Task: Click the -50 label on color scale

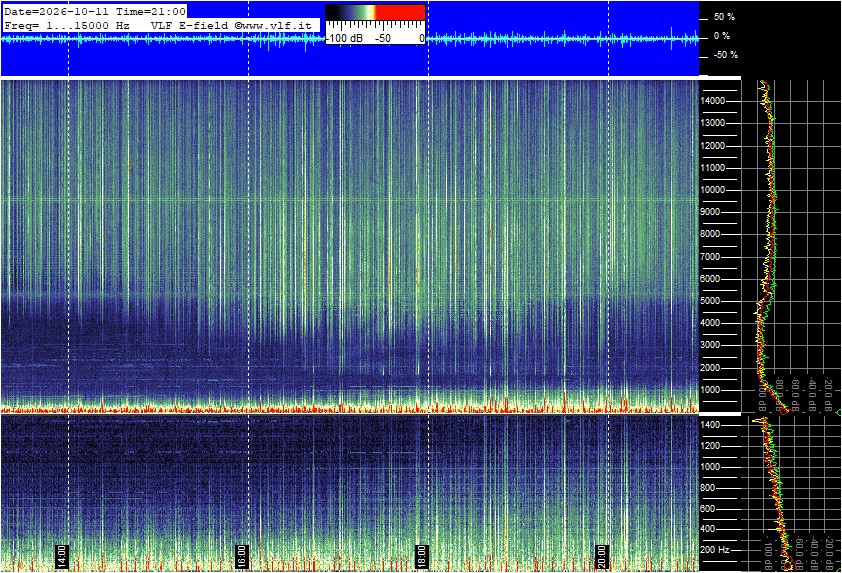Action: click(383, 38)
